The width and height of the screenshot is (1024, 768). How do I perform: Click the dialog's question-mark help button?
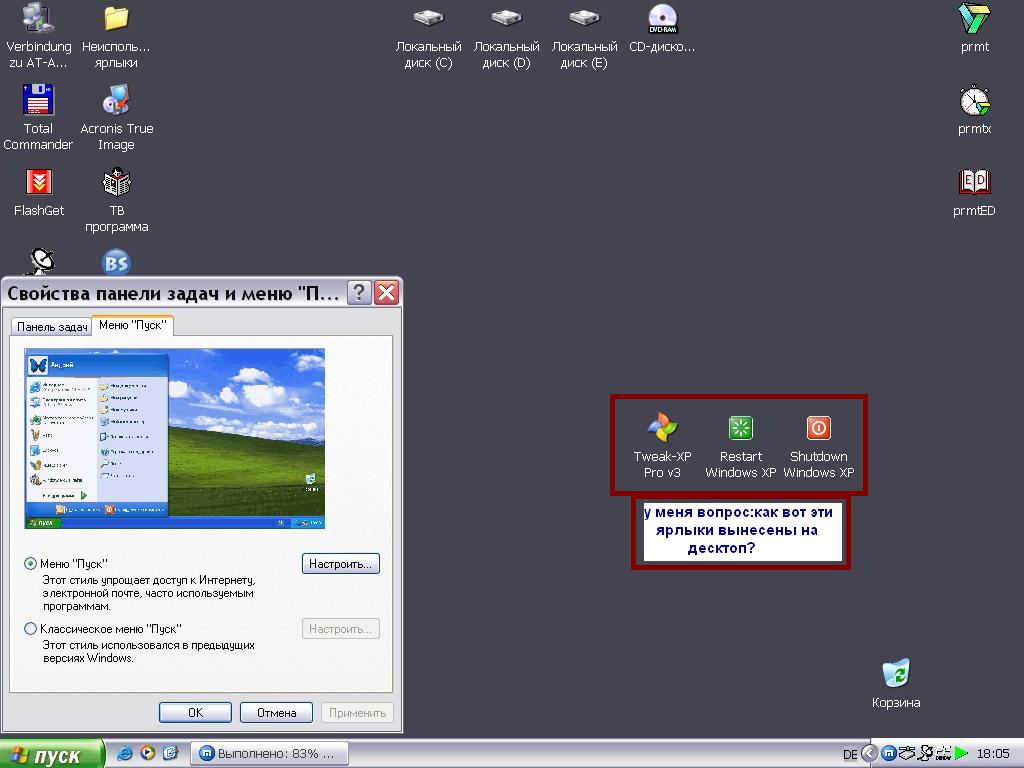pos(359,292)
